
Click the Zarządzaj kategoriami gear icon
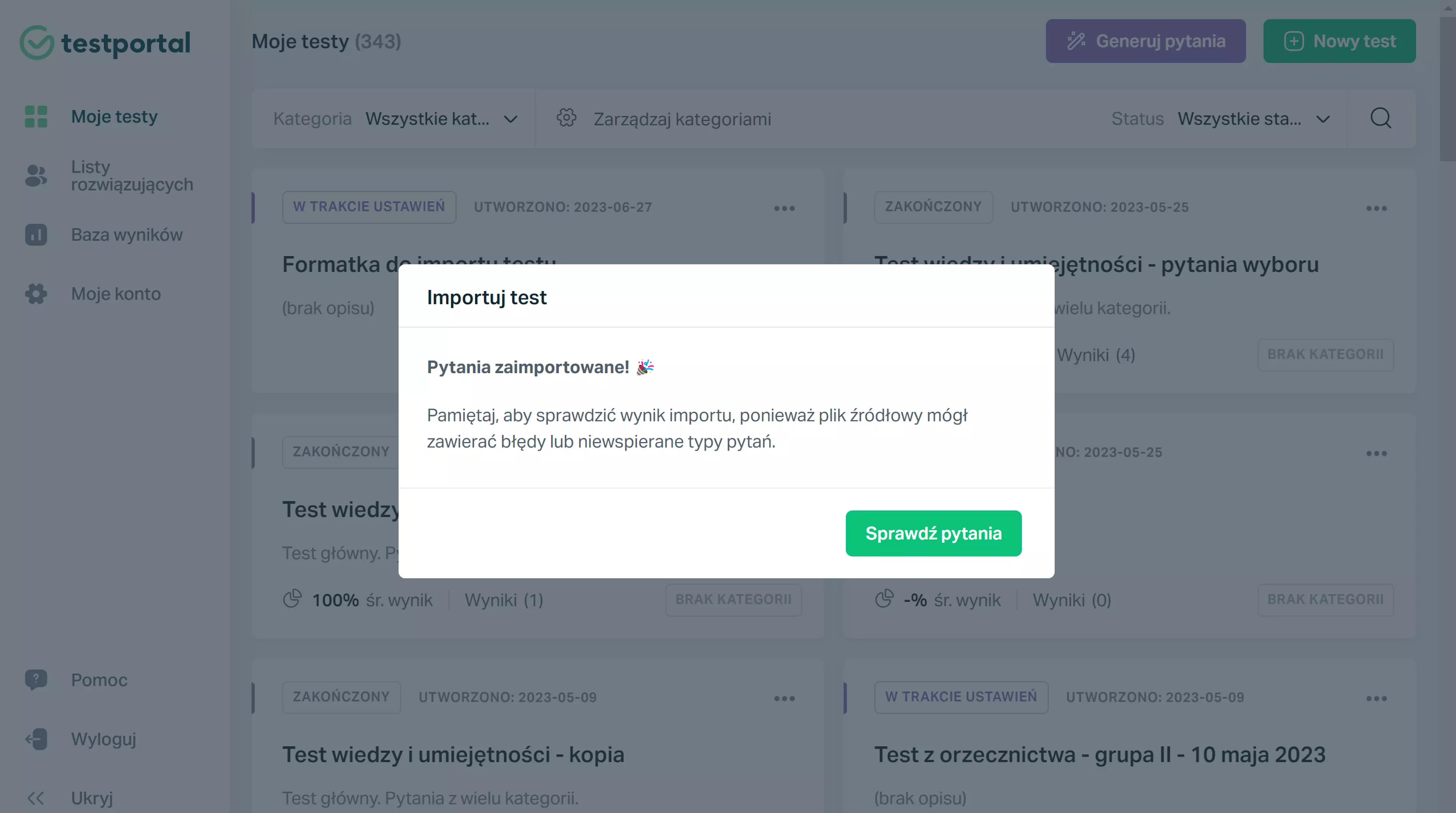point(566,118)
